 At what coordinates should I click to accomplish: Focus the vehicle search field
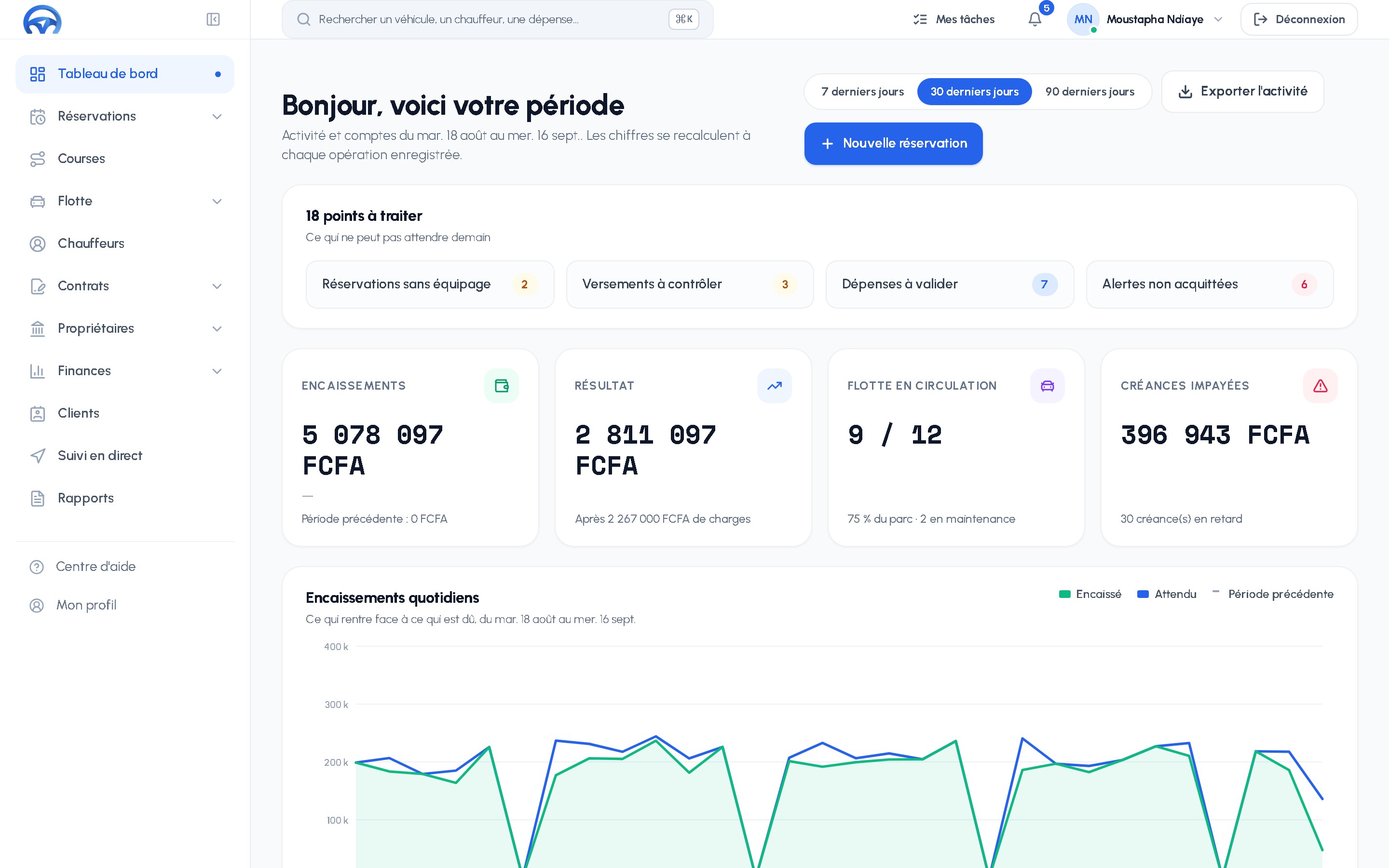point(497,19)
